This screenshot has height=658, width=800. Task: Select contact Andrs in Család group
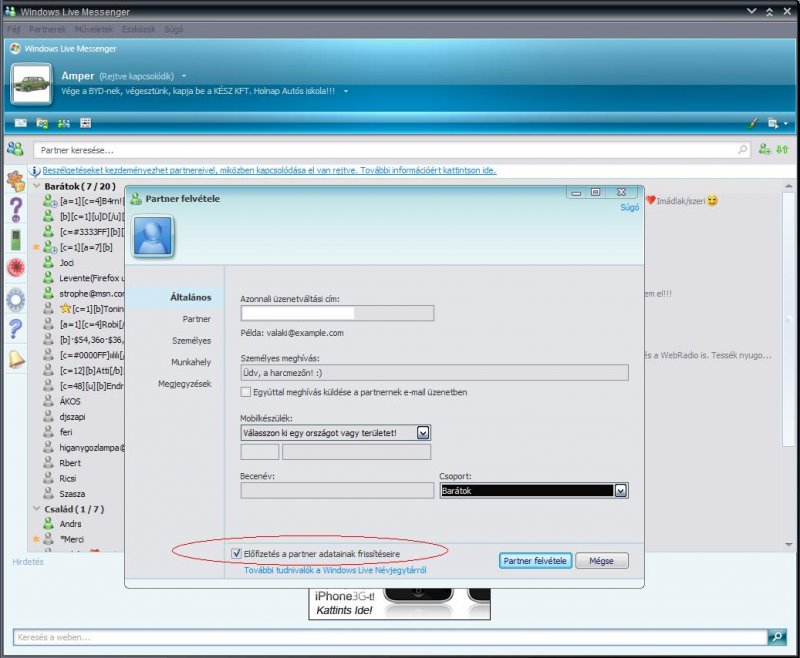pos(70,524)
